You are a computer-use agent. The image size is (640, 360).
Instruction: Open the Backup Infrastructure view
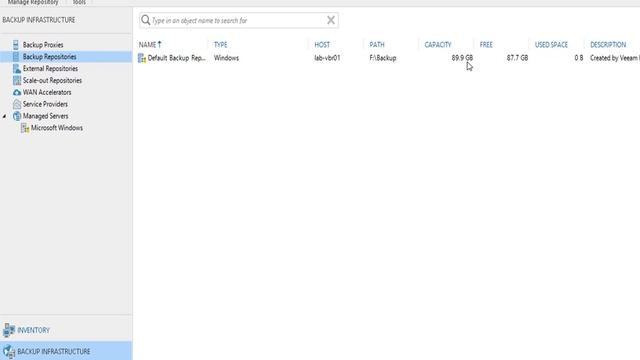54,351
